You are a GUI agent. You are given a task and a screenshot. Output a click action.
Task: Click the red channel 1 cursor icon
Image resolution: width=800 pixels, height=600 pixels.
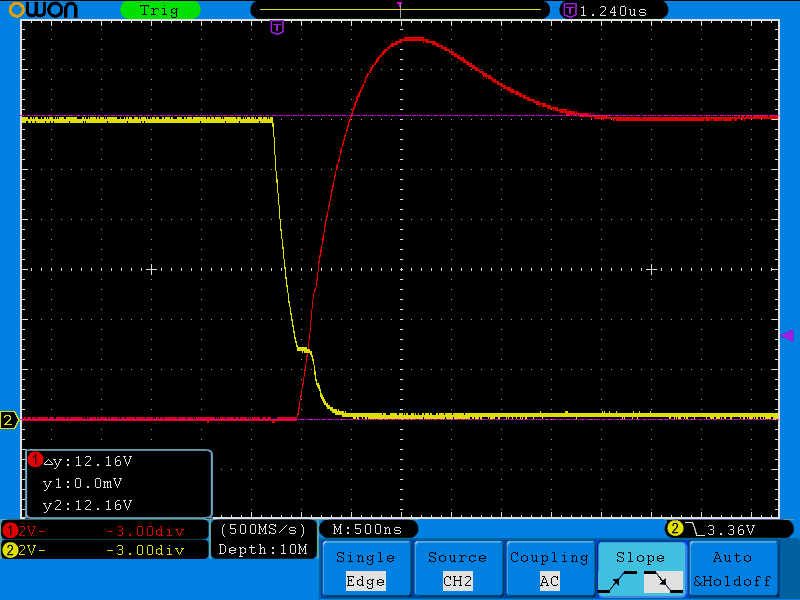35,460
